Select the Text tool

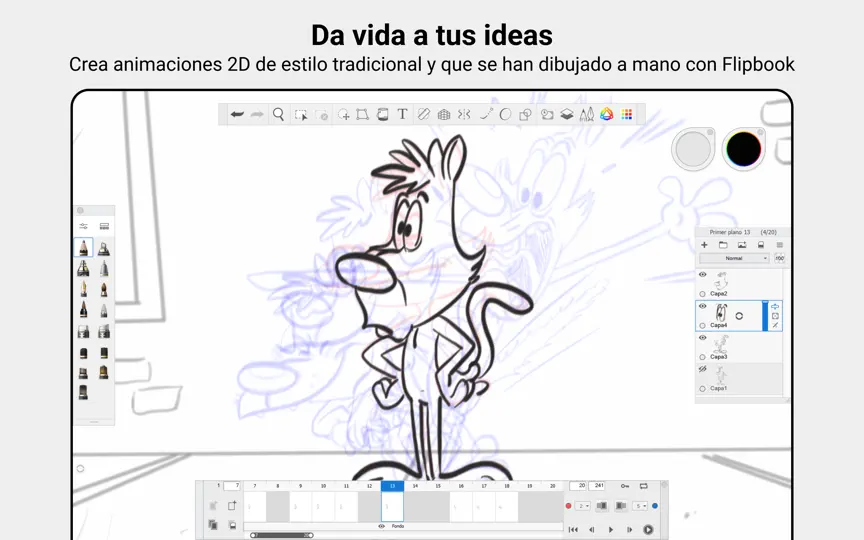(402, 114)
